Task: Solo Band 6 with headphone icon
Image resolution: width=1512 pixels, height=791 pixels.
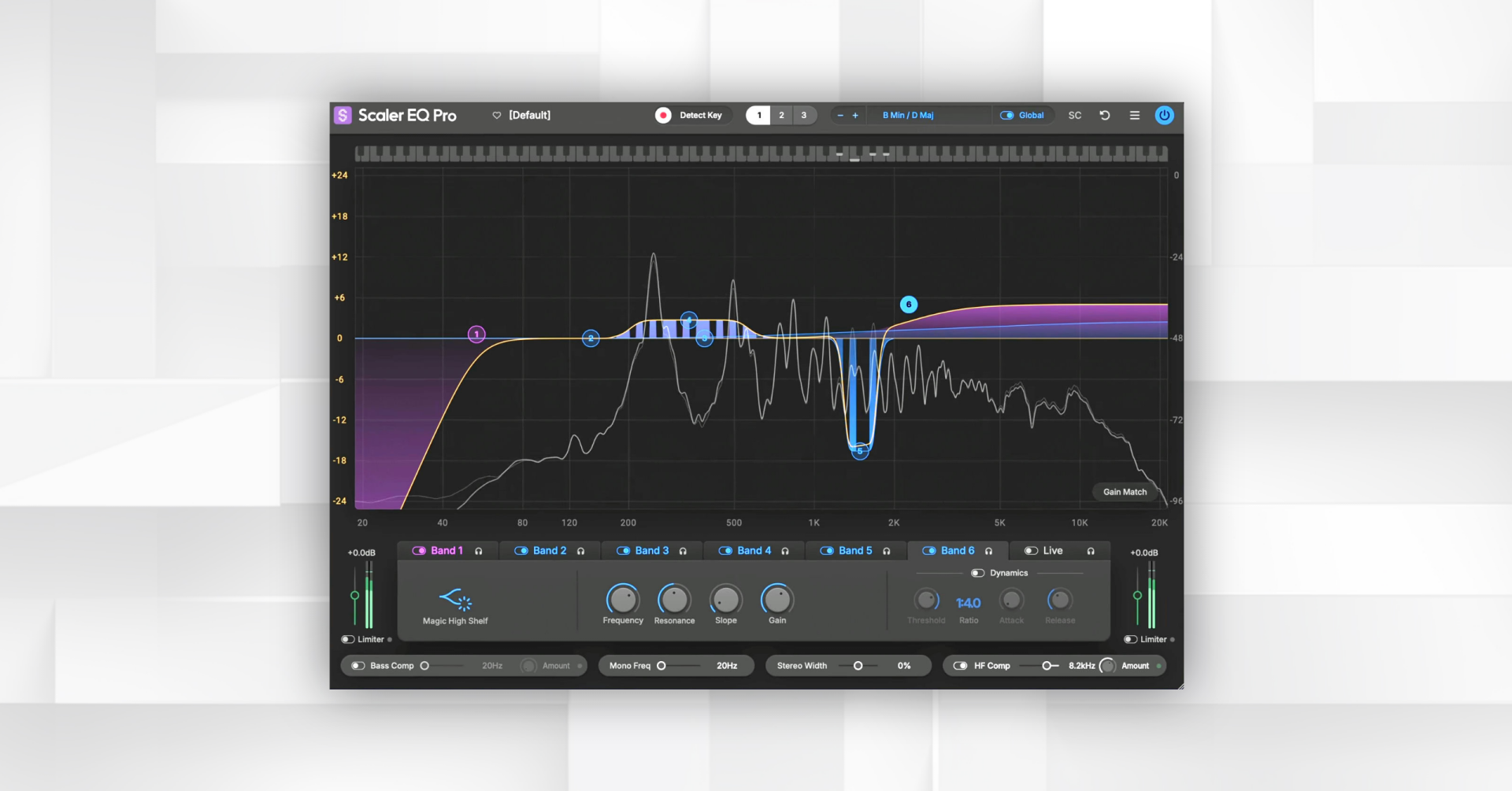Action: tap(989, 551)
